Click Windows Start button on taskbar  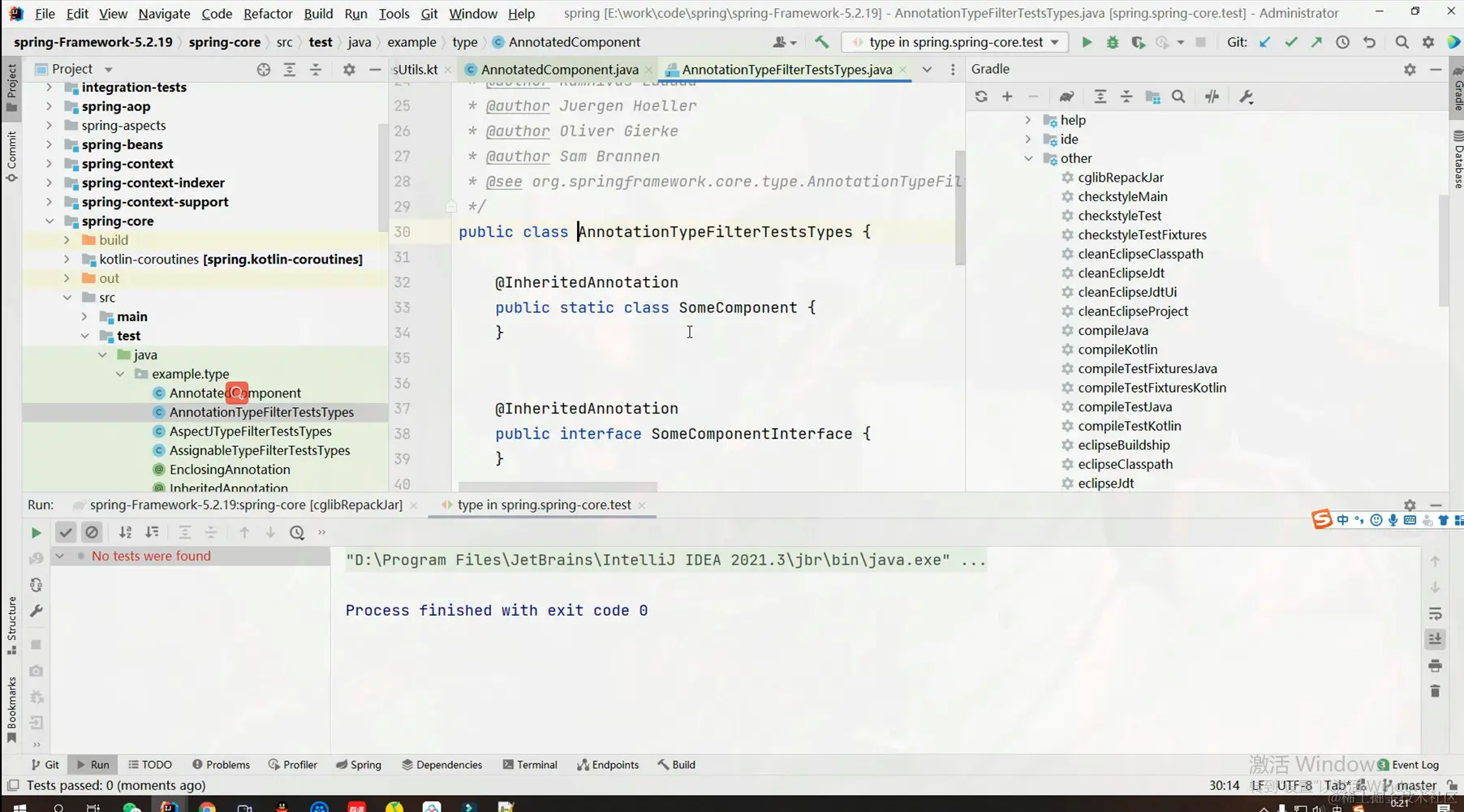pos(19,807)
